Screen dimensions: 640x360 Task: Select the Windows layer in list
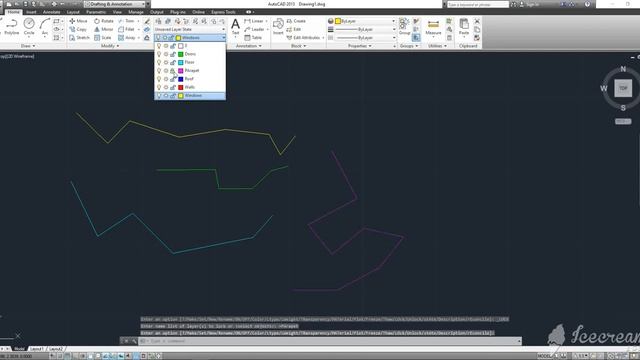pos(190,96)
